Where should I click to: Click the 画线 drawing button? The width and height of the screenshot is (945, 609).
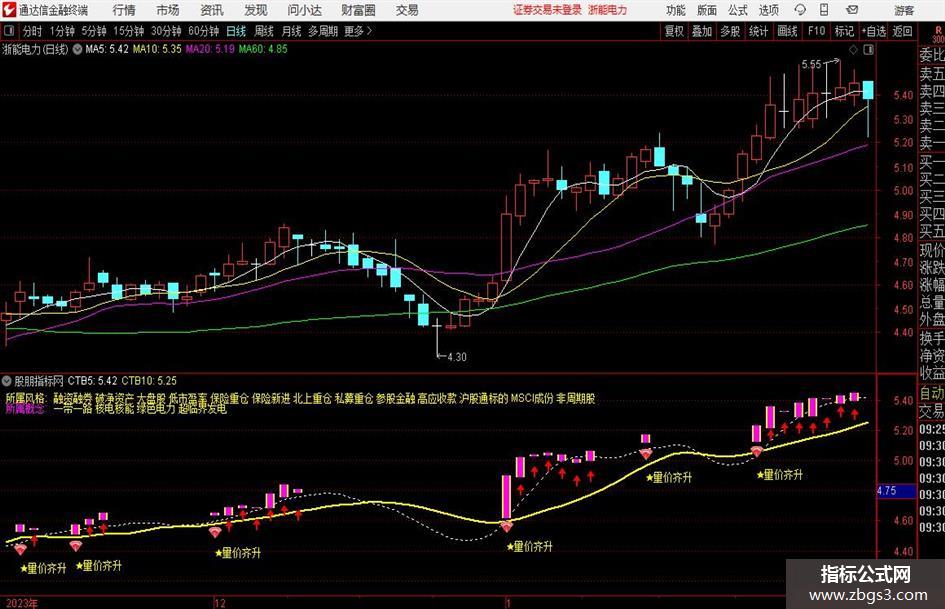tap(787, 31)
